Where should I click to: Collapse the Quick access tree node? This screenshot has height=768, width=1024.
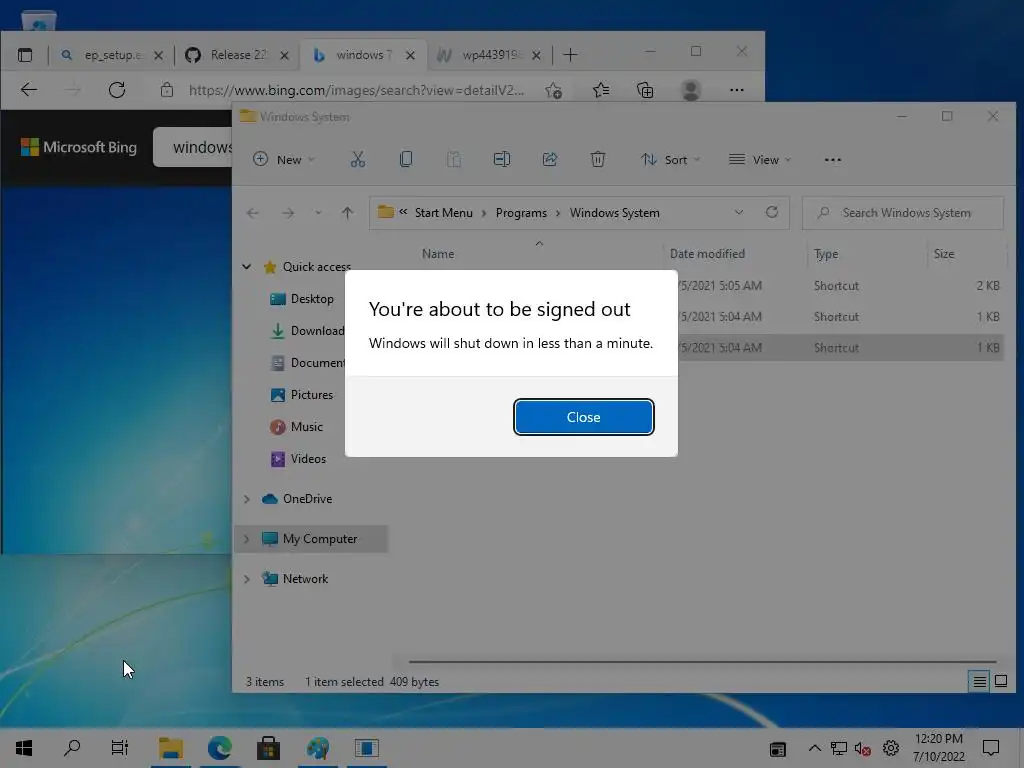click(247, 266)
